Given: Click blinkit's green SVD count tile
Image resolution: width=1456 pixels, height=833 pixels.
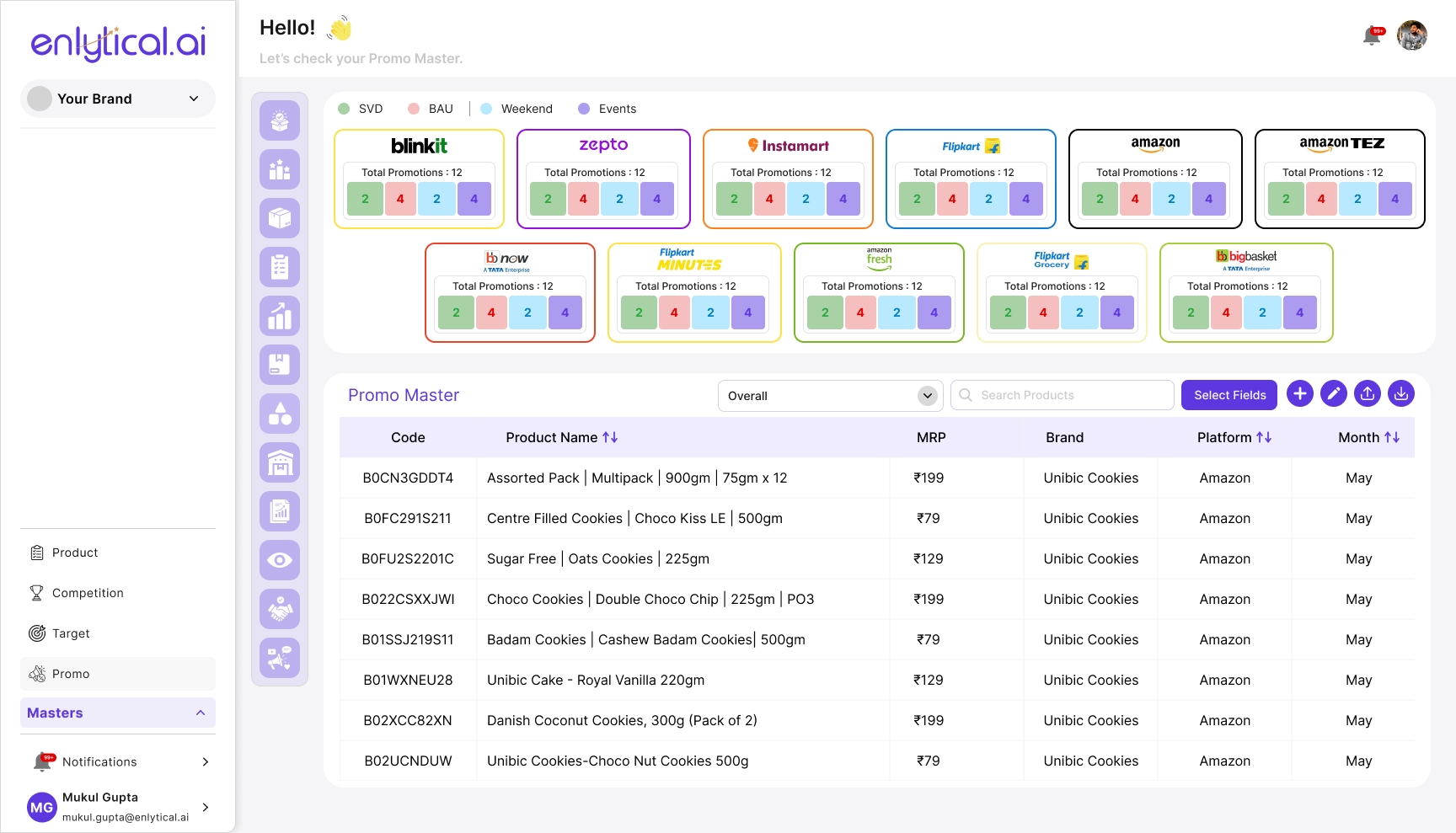Looking at the screenshot, I should pyautogui.click(x=365, y=199).
